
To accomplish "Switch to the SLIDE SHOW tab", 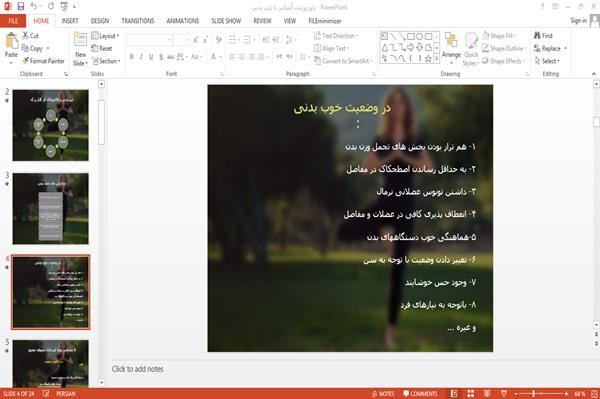I will click(226, 21).
